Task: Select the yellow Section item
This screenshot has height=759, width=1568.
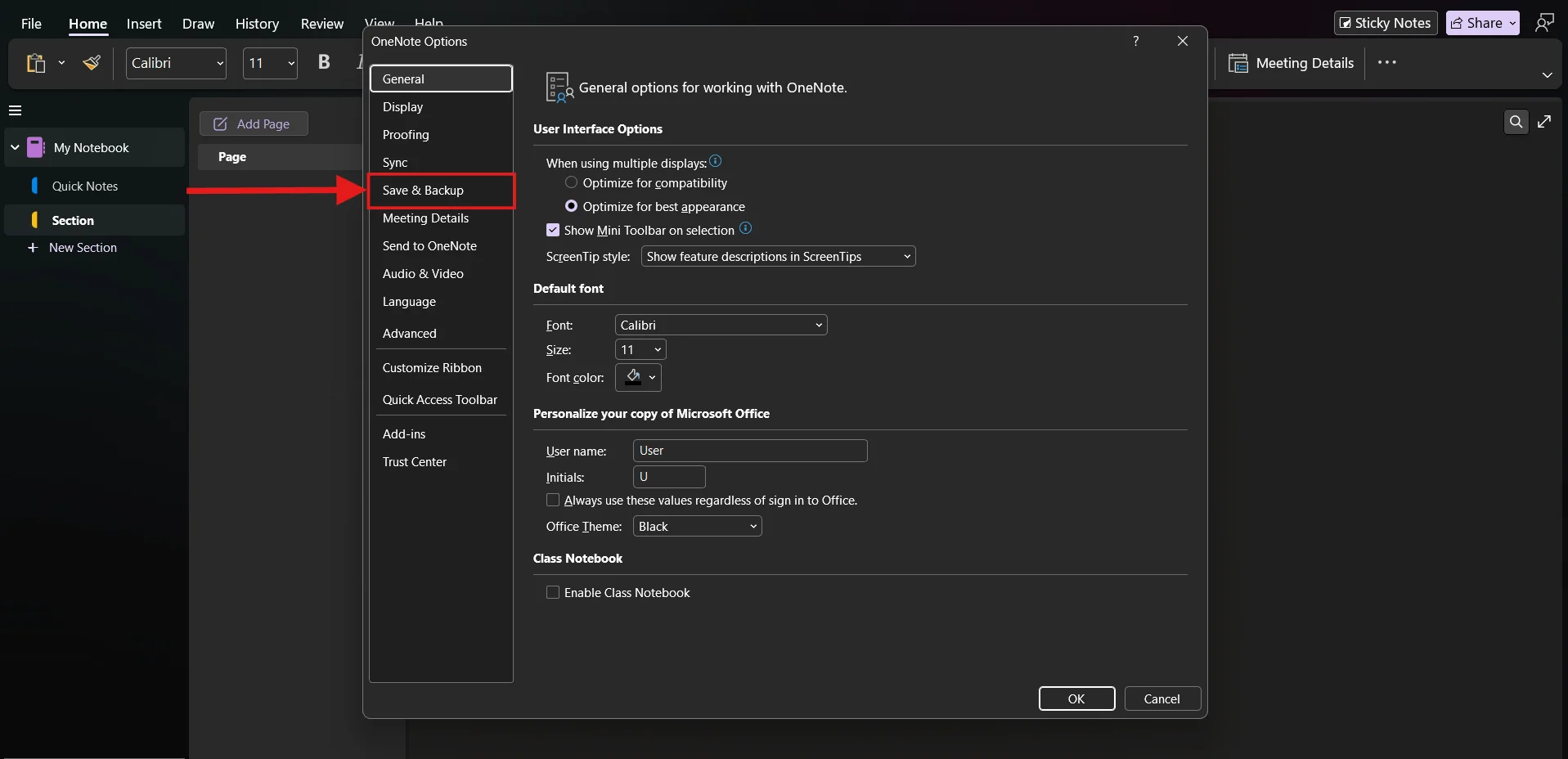Action: coord(95,220)
